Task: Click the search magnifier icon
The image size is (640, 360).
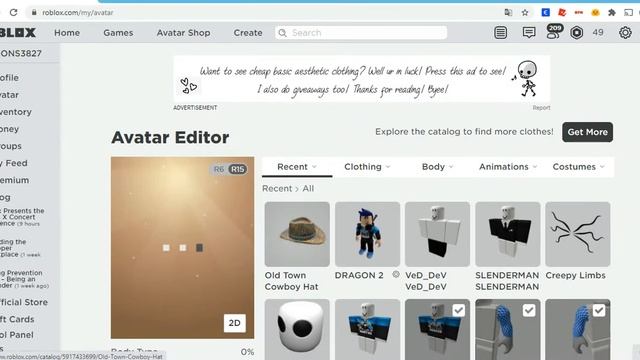Action: coord(282,33)
